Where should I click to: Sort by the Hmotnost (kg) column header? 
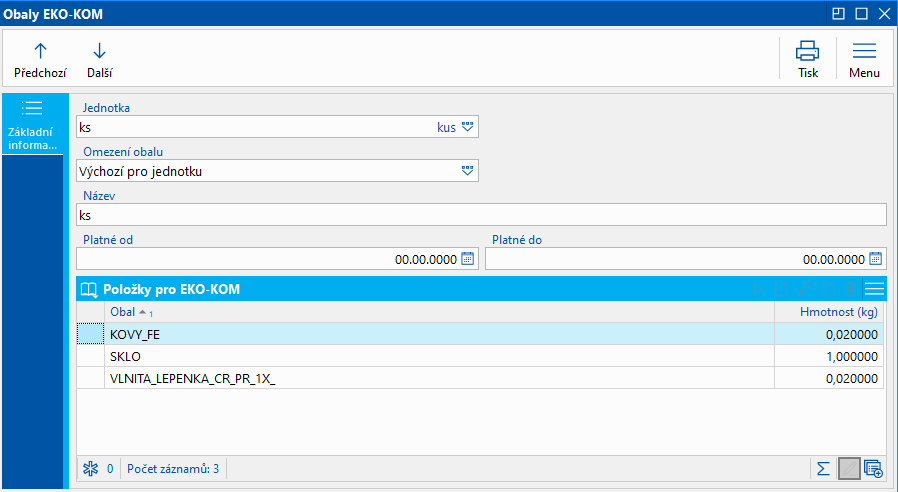829,312
